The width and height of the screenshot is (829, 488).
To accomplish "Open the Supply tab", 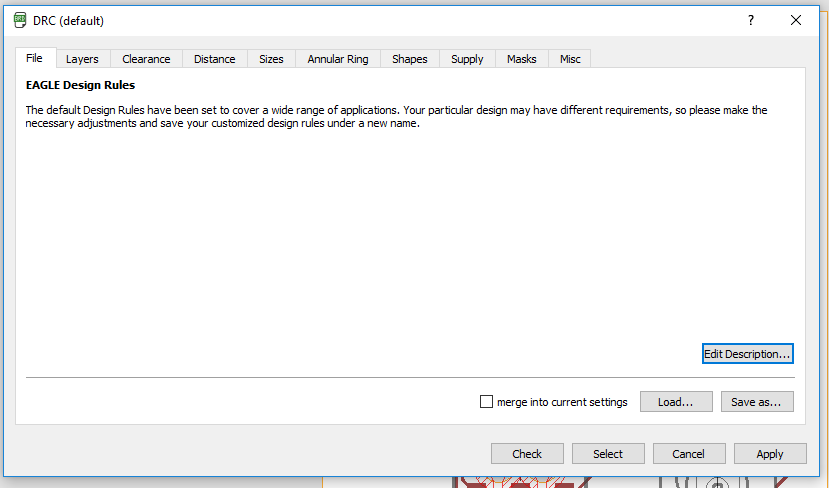I will click(x=467, y=59).
